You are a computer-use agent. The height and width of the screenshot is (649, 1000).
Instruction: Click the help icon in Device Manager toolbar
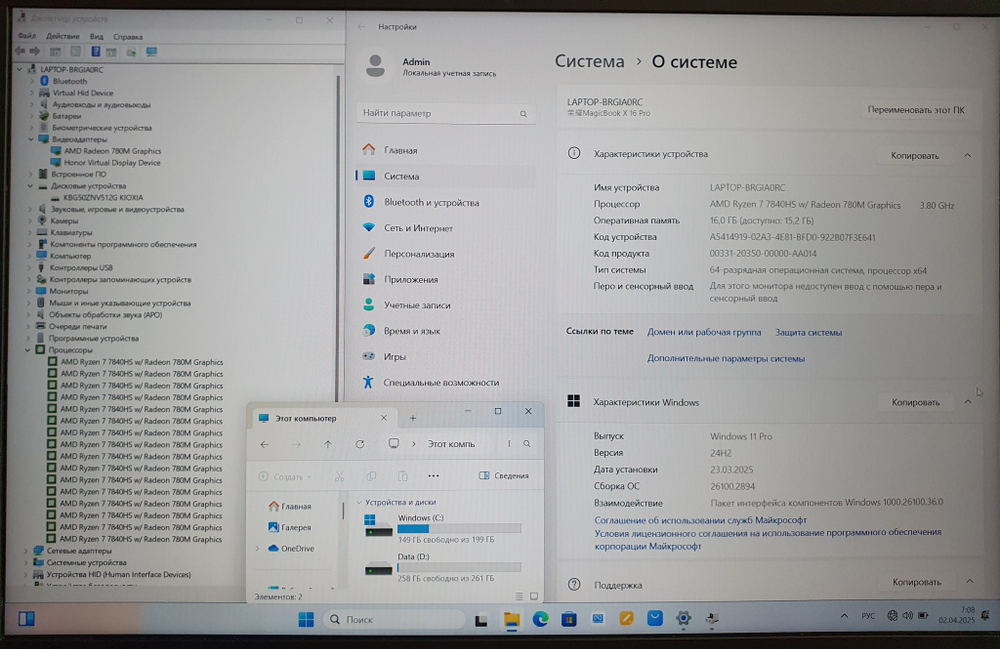point(96,51)
